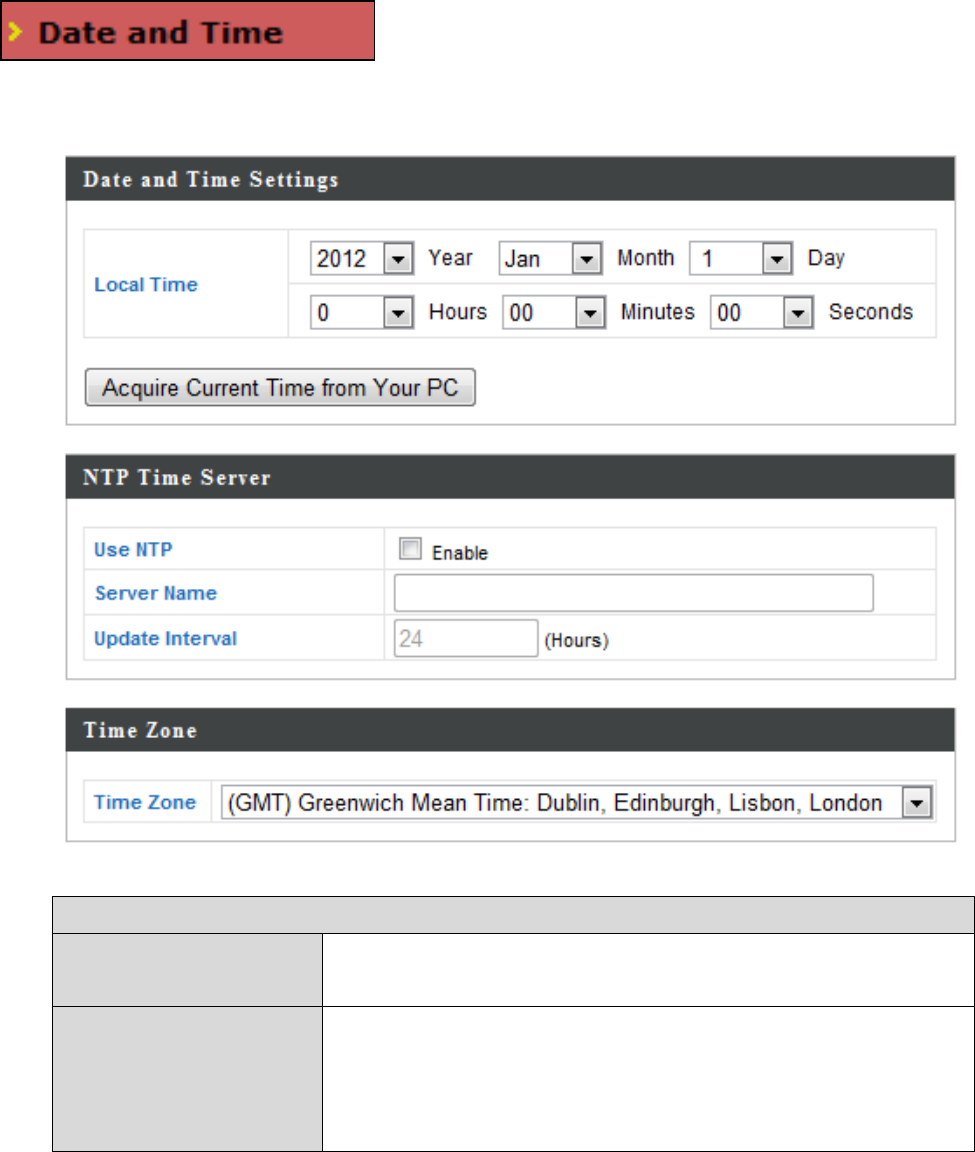Open the Day dropdown showing 1
The width and height of the screenshot is (975, 1152).
[x=741, y=259]
